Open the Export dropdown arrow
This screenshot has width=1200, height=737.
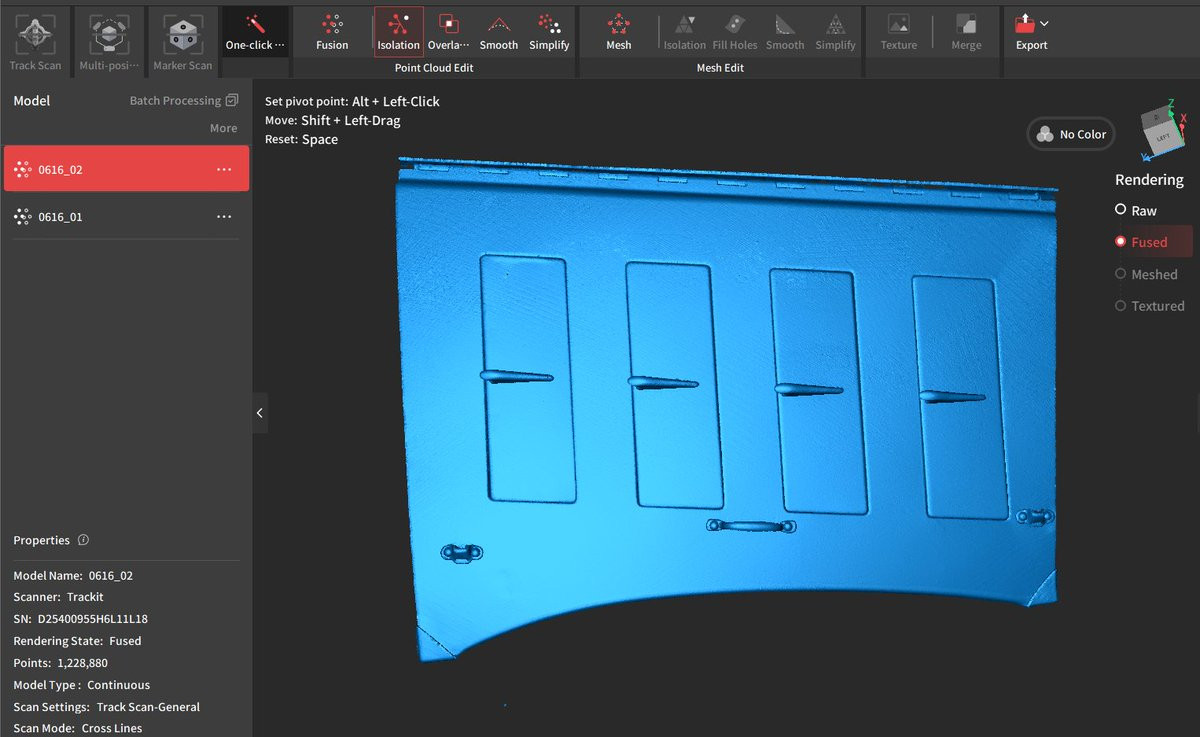pos(1044,23)
